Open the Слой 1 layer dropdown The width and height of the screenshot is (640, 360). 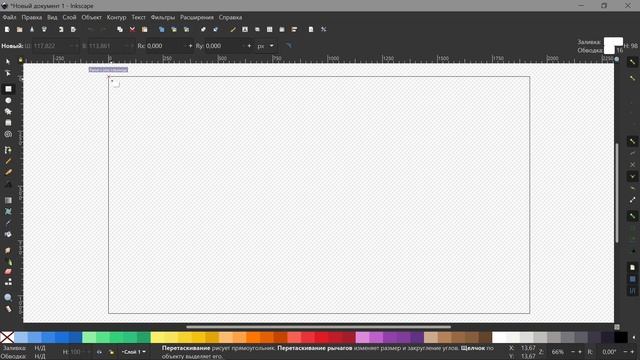tap(134, 352)
